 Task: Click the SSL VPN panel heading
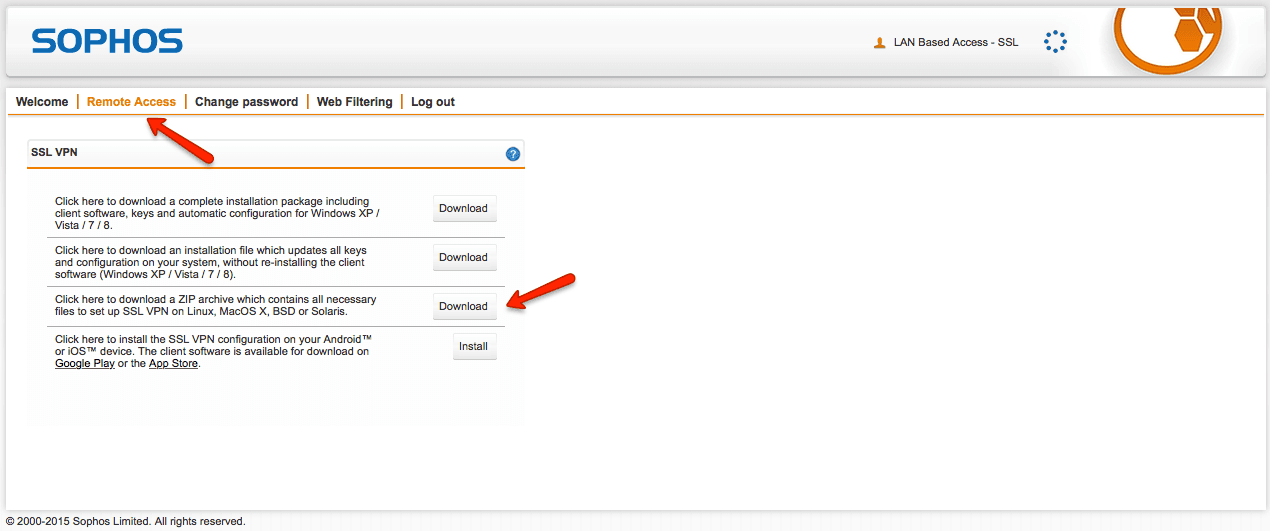pos(54,153)
